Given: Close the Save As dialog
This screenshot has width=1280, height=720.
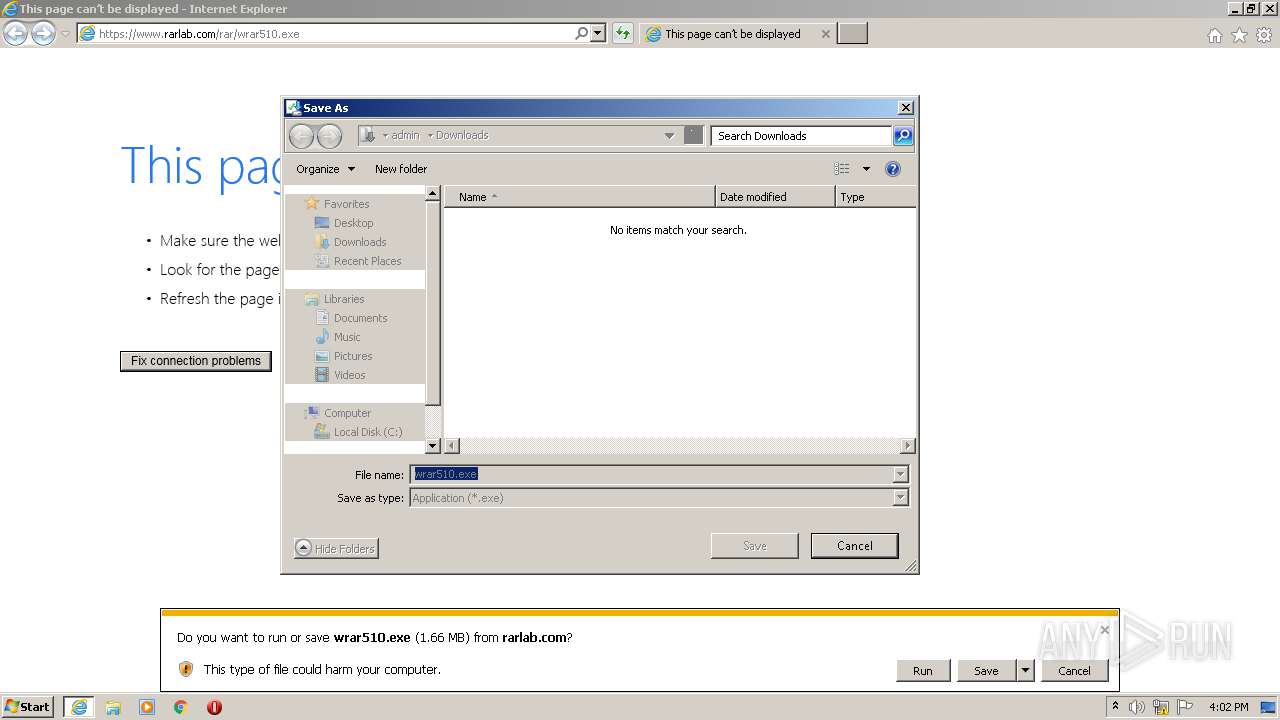Looking at the screenshot, I should coord(905,108).
